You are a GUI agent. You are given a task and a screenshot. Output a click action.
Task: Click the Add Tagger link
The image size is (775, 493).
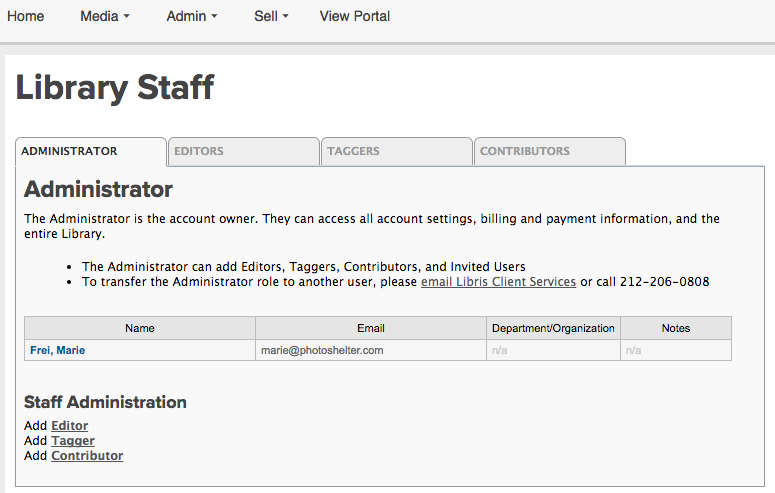73,441
